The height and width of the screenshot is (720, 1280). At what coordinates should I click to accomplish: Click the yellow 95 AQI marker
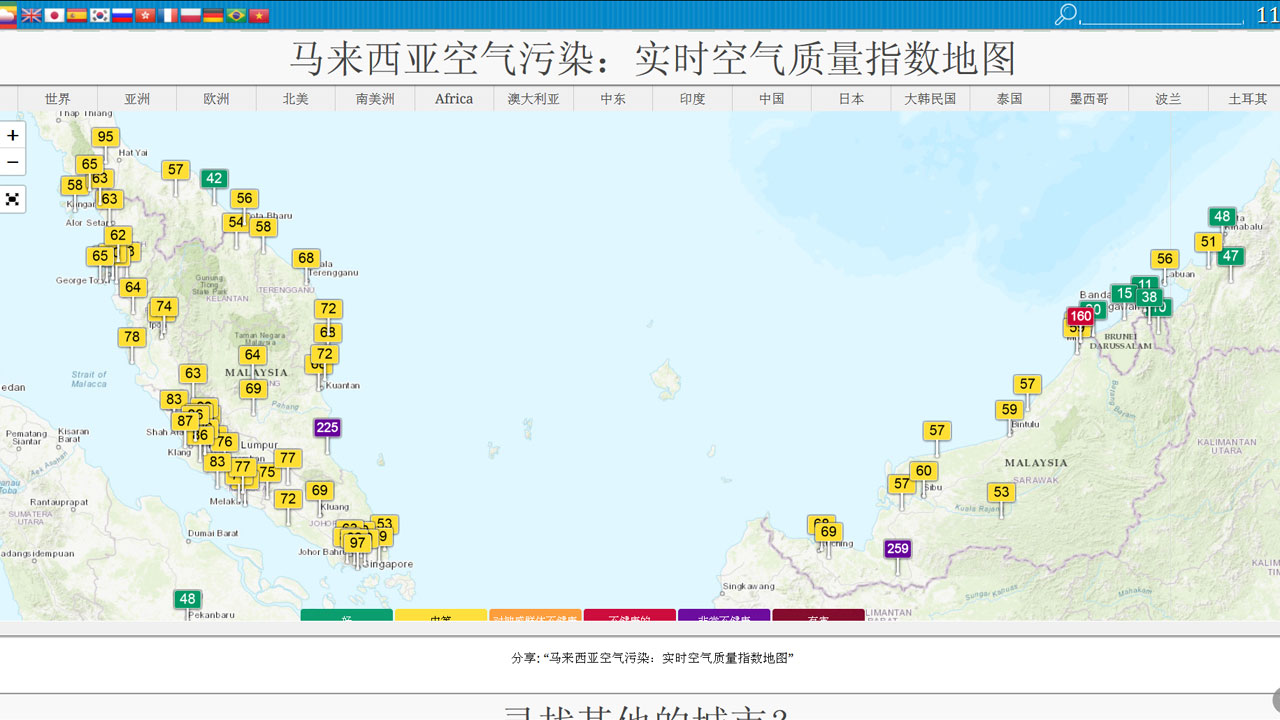pos(105,138)
